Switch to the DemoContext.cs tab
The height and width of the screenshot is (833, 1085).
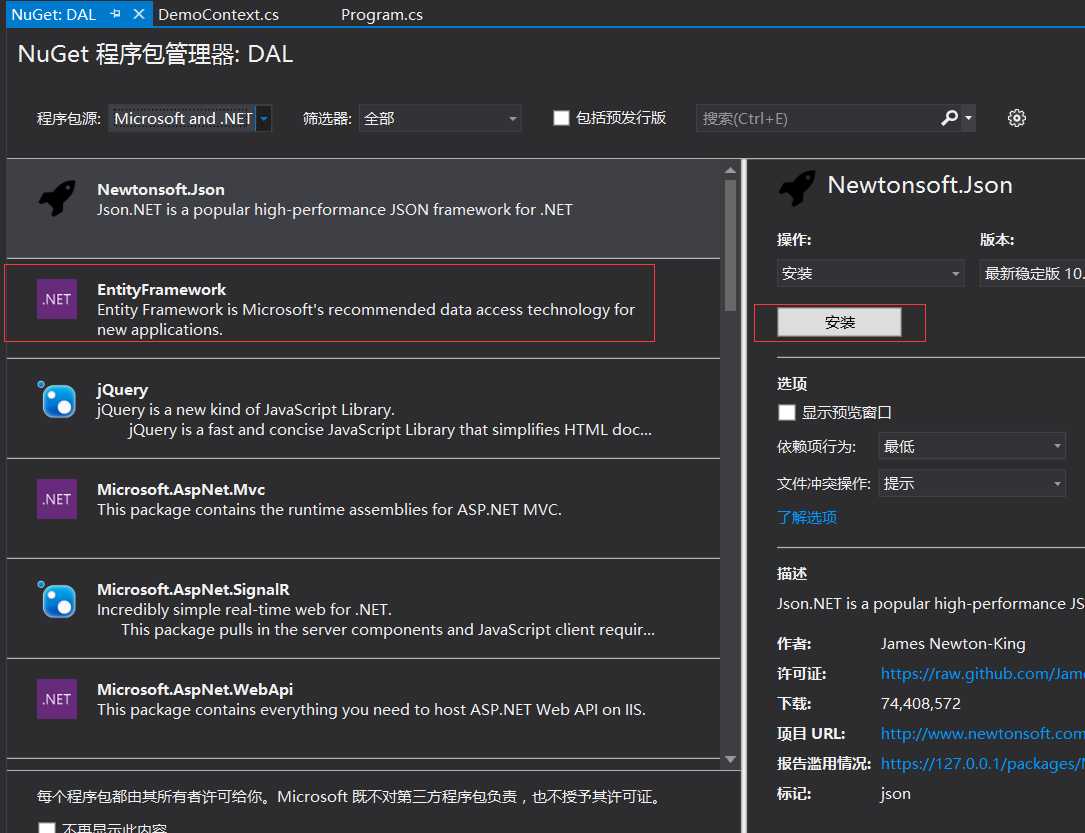219,15
